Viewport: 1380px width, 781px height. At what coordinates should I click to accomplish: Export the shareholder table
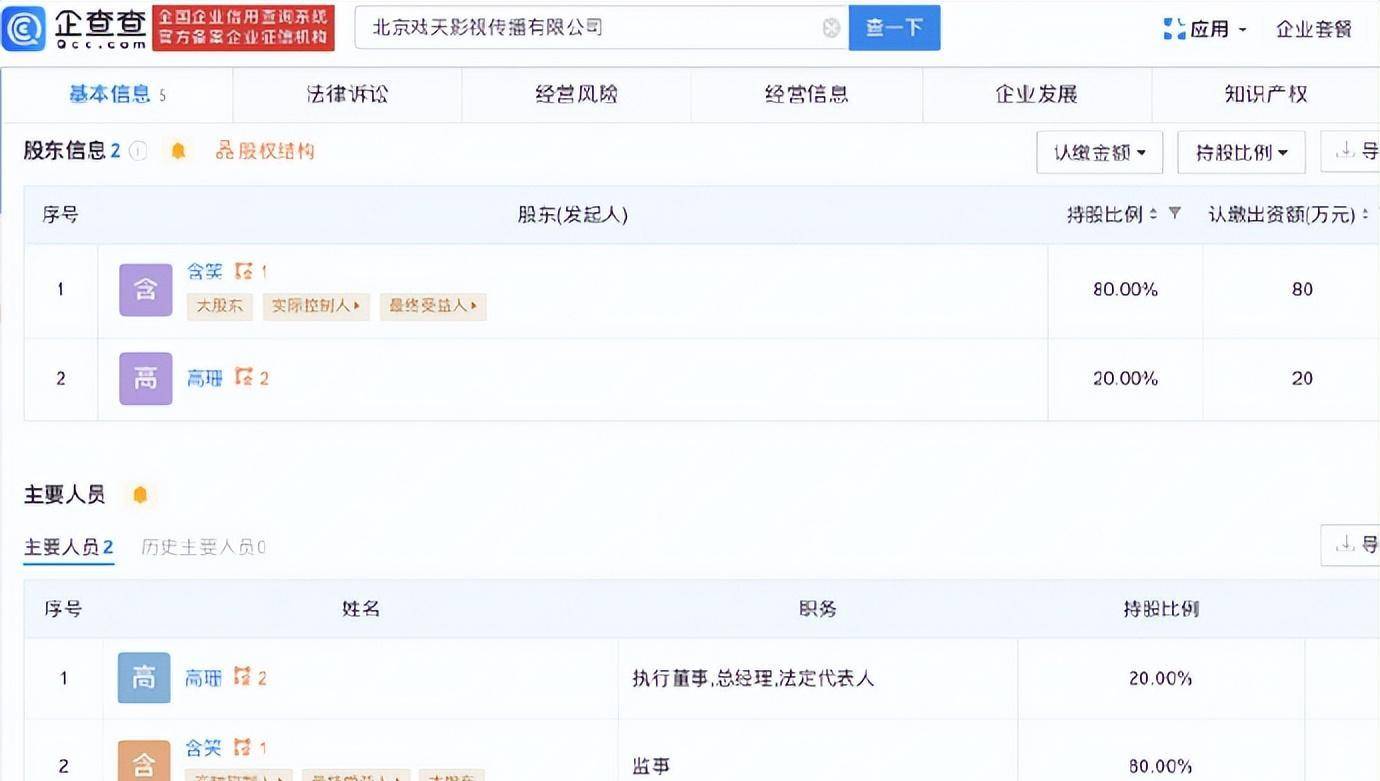pyautogui.click(x=1351, y=152)
